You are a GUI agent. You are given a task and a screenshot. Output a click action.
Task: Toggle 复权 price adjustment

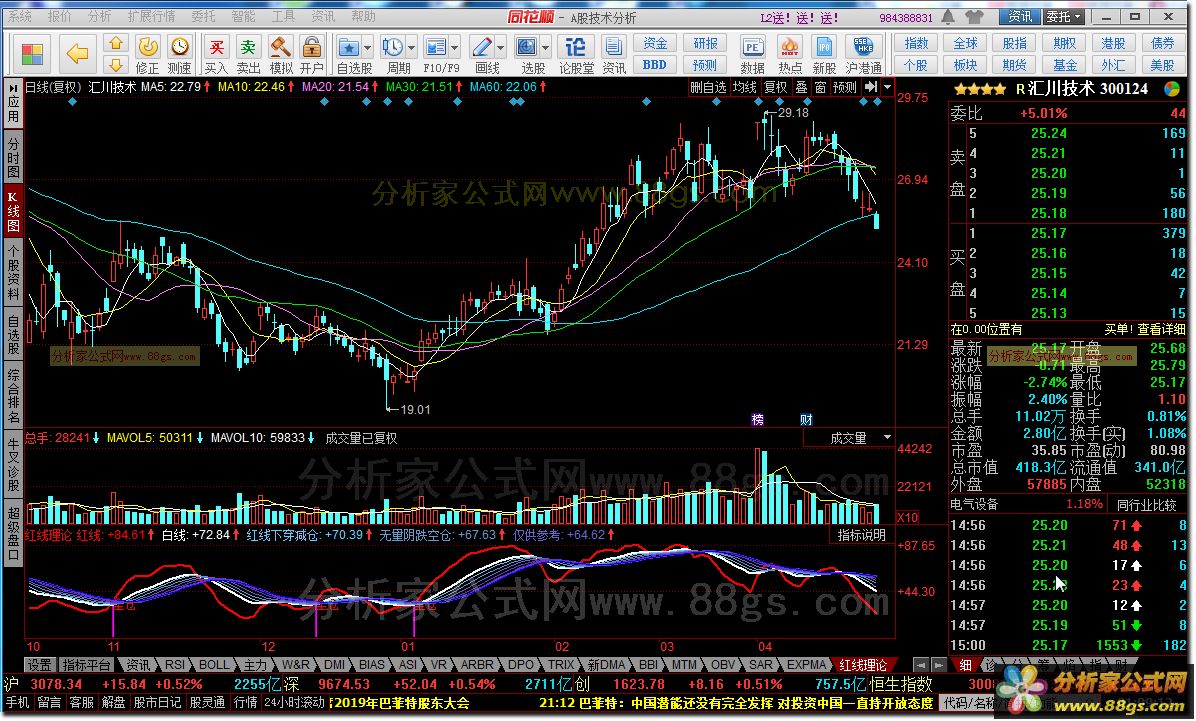(775, 88)
